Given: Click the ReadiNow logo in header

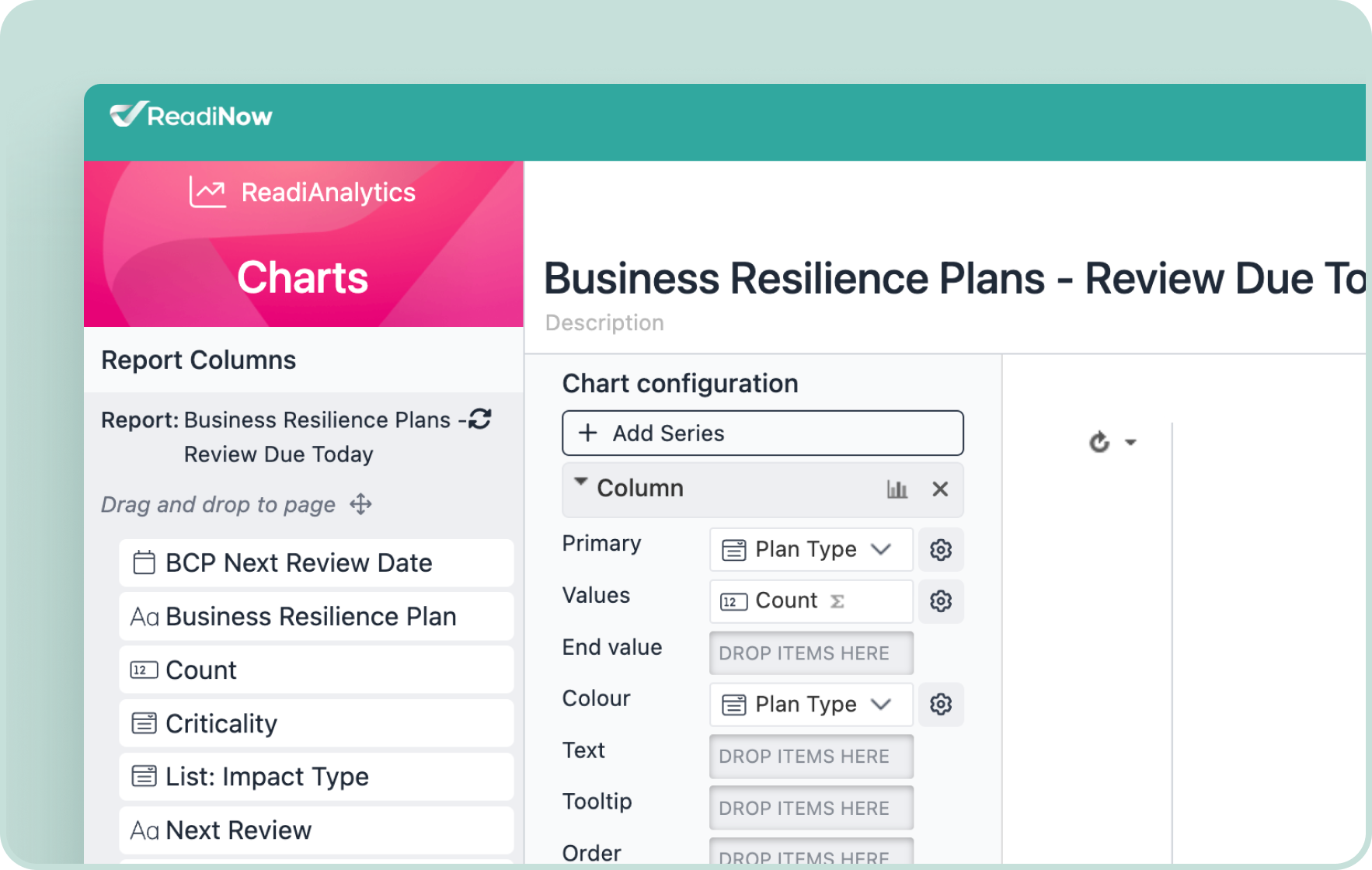Looking at the screenshot, I should point(191,116).
